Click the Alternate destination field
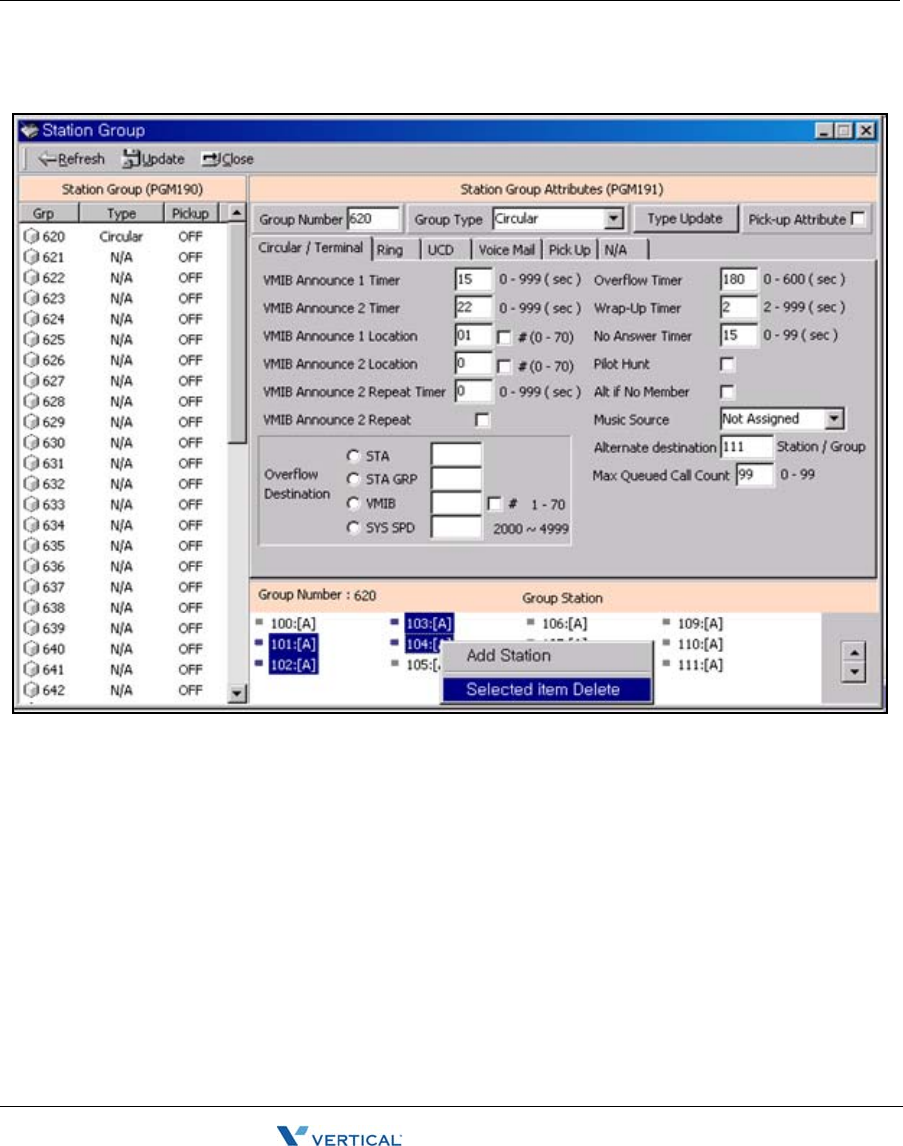 click(746, 447)
